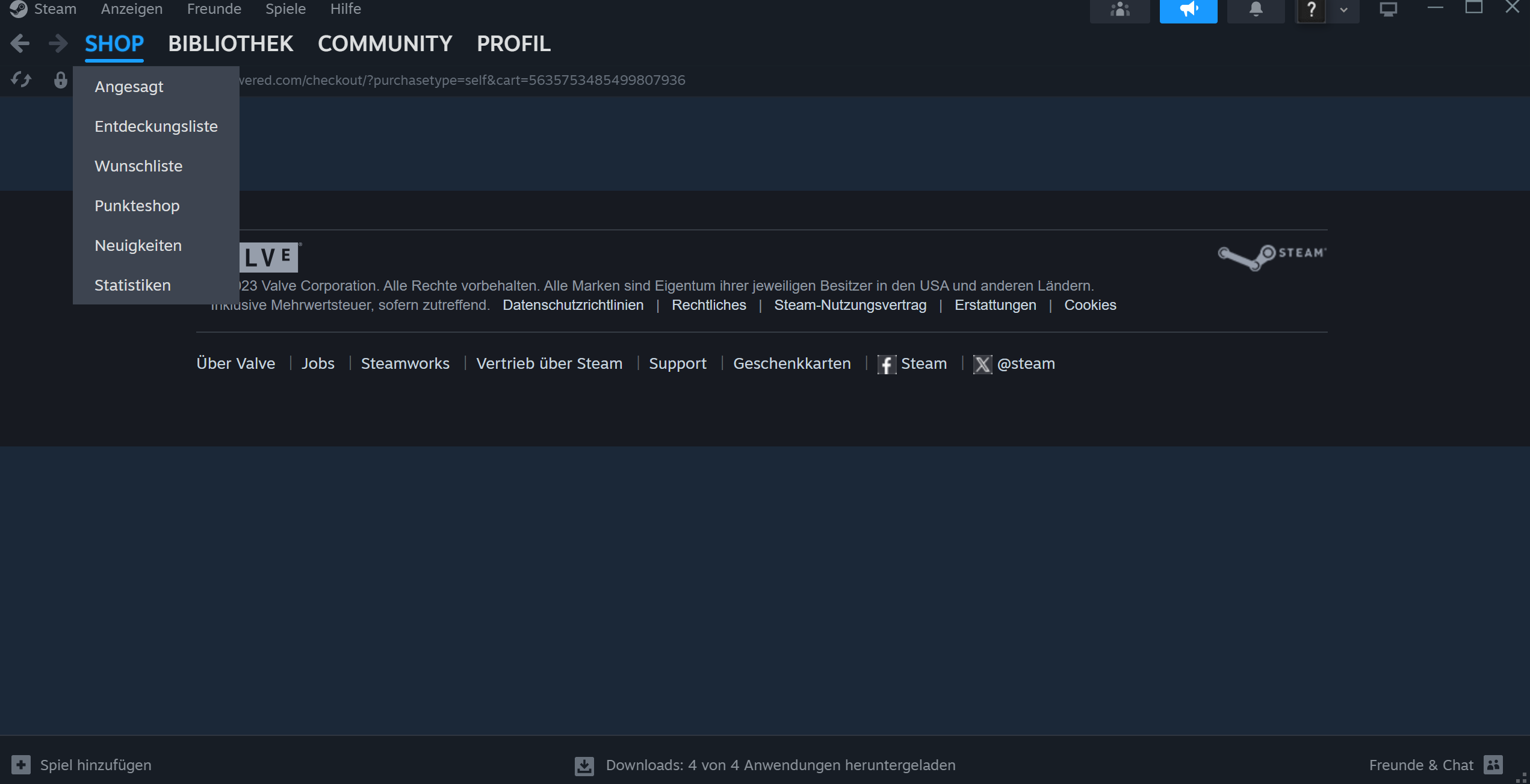Viewport: 1530px width, 784px height.
Task: Open the chevron next to the help icon
Action: [1343, 10]
